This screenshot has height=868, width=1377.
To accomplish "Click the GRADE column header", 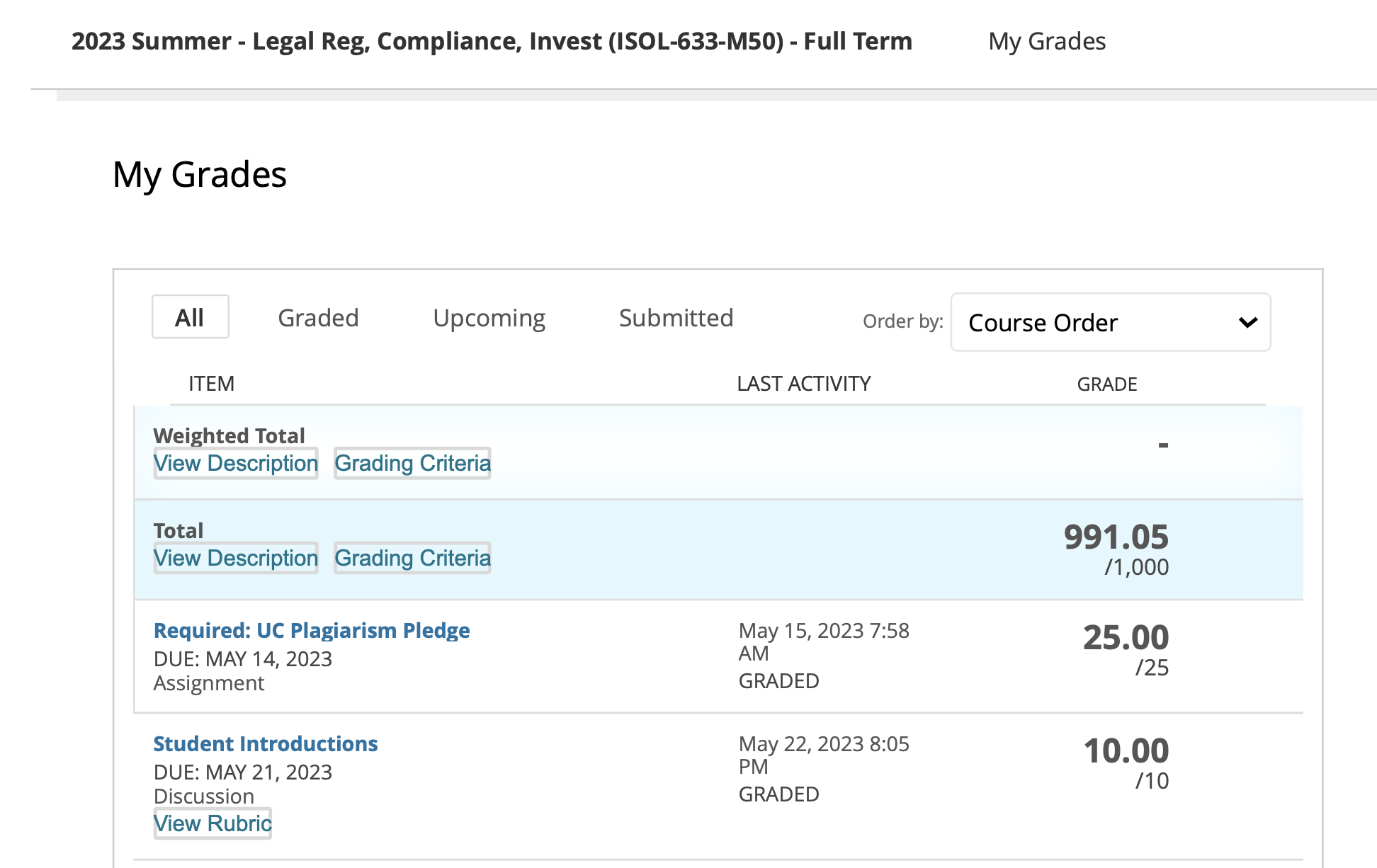I will click(x=1106, y=384).
